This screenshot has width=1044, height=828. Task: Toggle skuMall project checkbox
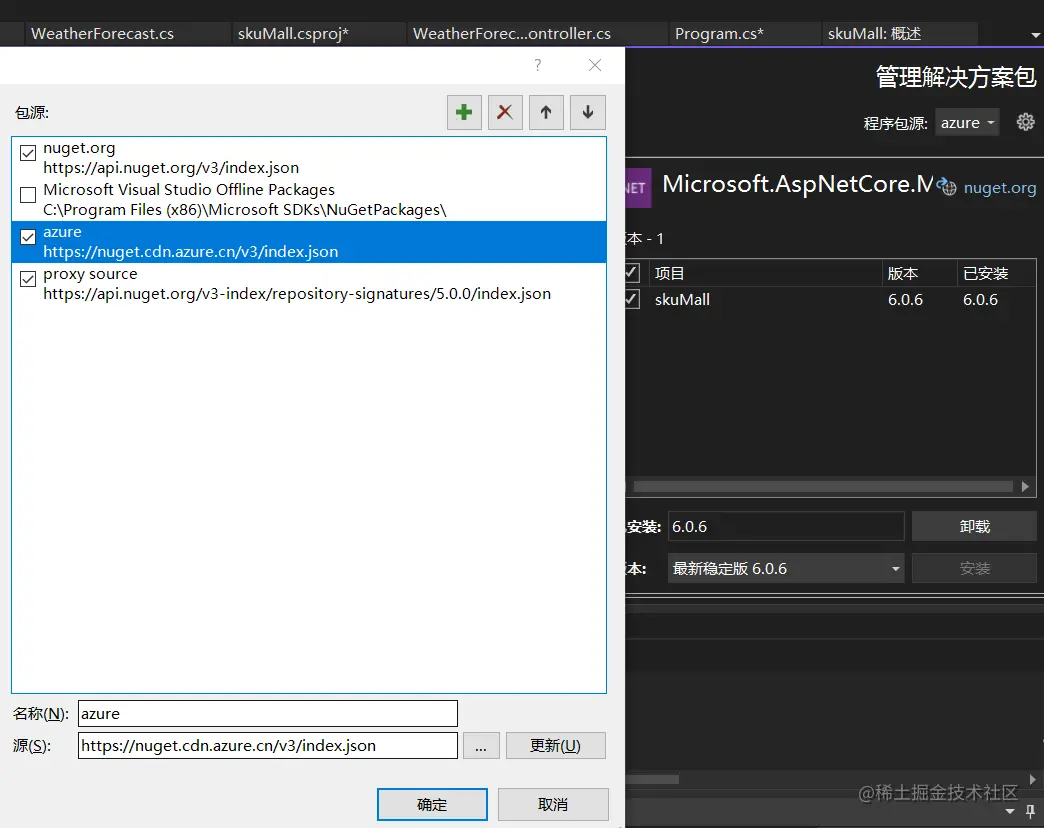pyautogui.click(x=632, y=300)
